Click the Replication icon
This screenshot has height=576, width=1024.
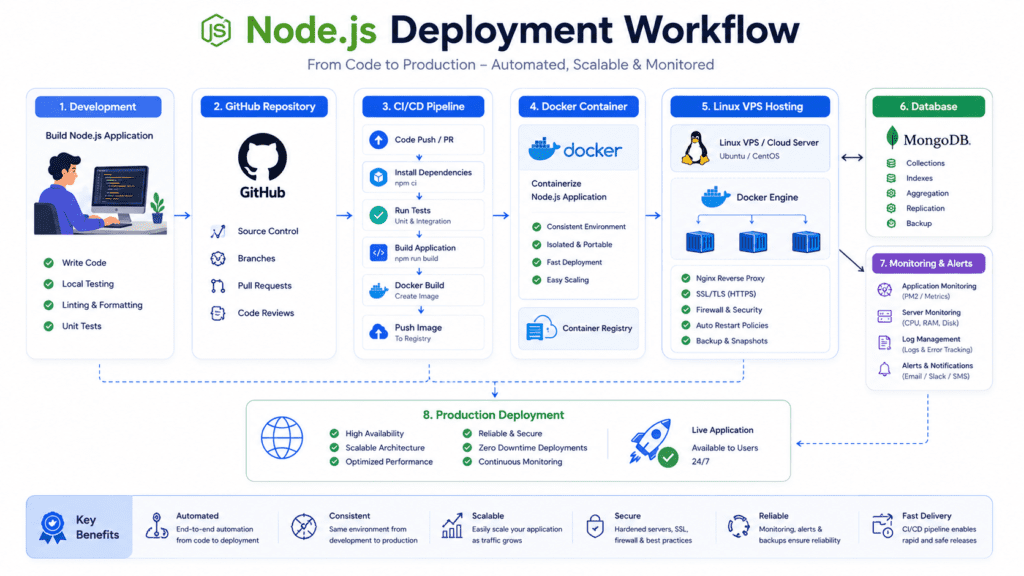[x=891, y=208]
